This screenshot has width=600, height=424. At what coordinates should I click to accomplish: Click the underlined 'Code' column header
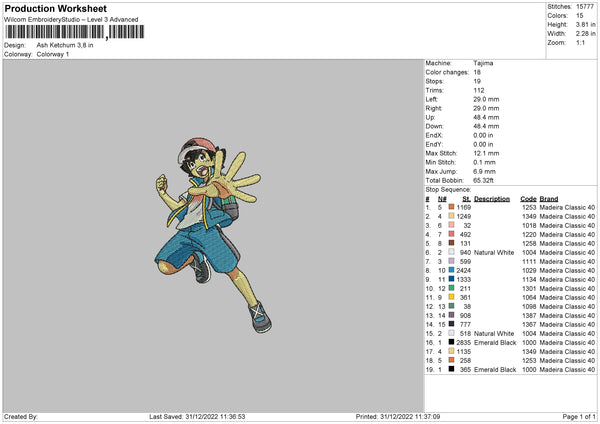pyautogui.click(x=528, y=199)
